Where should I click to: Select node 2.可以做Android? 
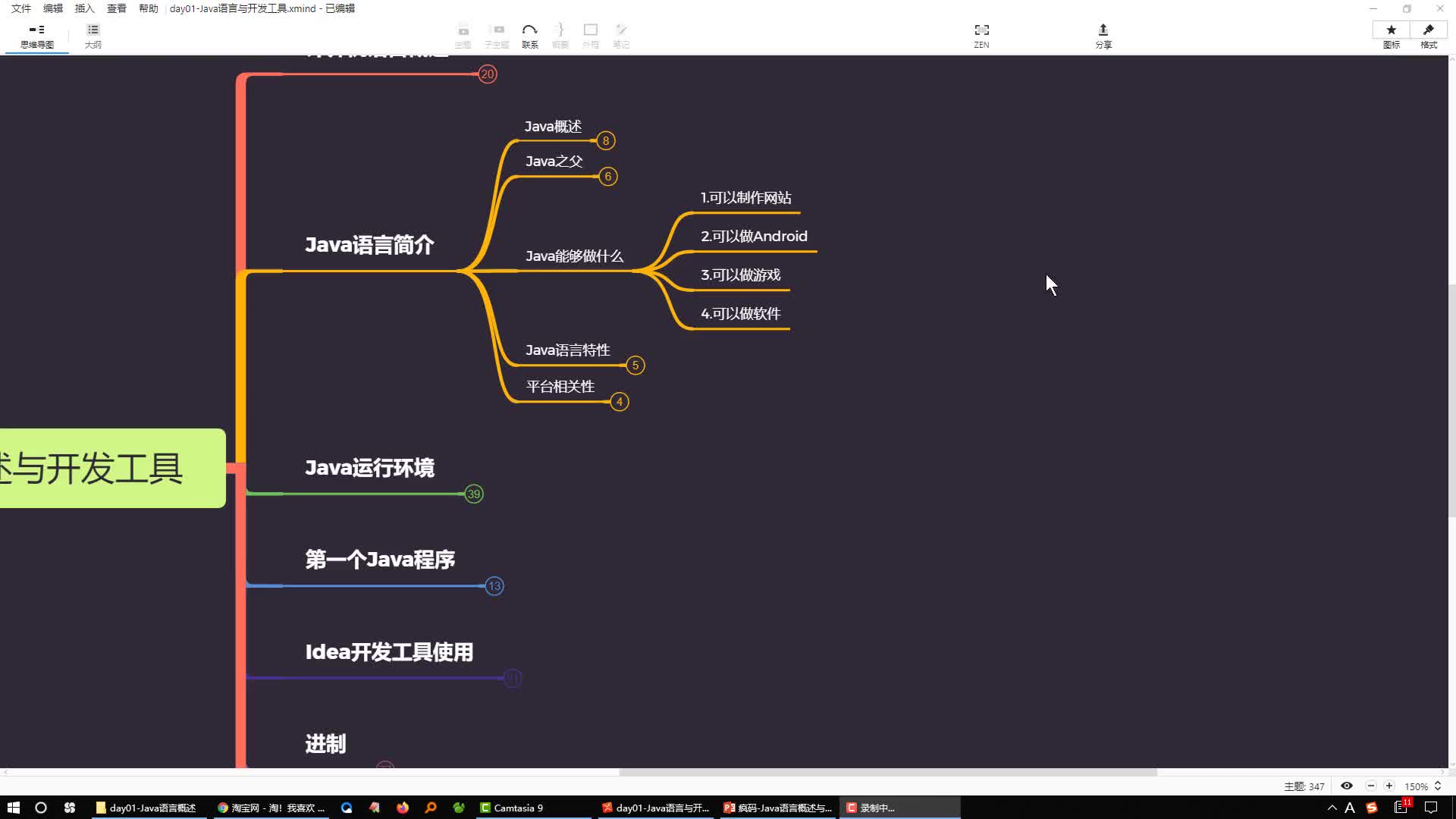point(754,237)
